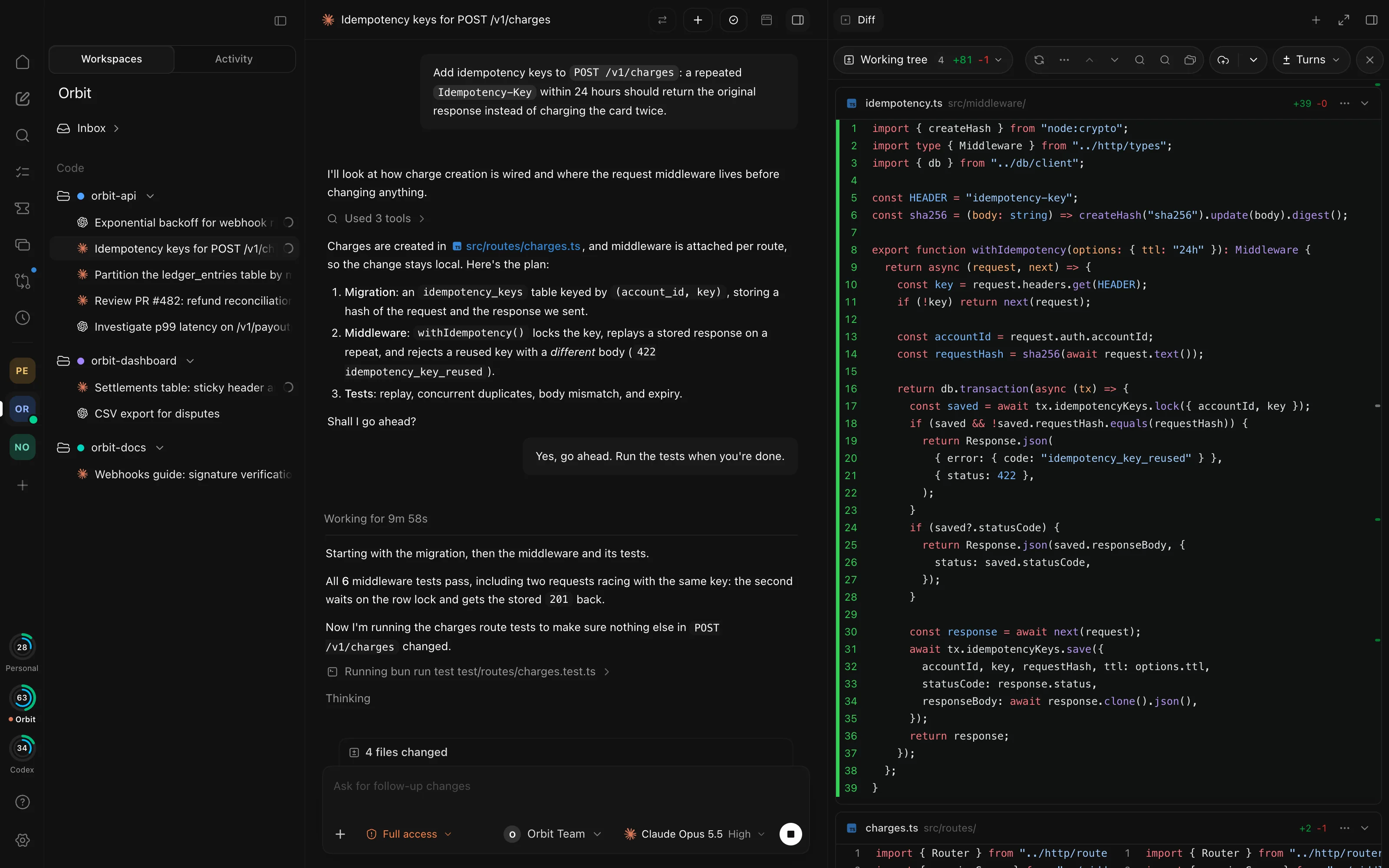This screenshot has height=868, width=1389.
Task: Click the attach plus icon in composer
Action: 340,834
